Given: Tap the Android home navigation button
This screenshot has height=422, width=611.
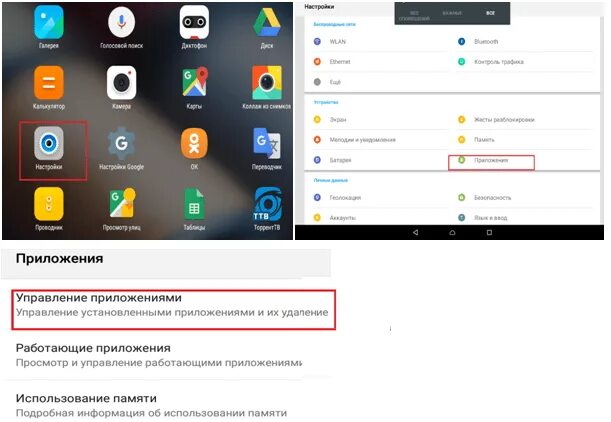Looking at the screenshot, I should 452,232.
